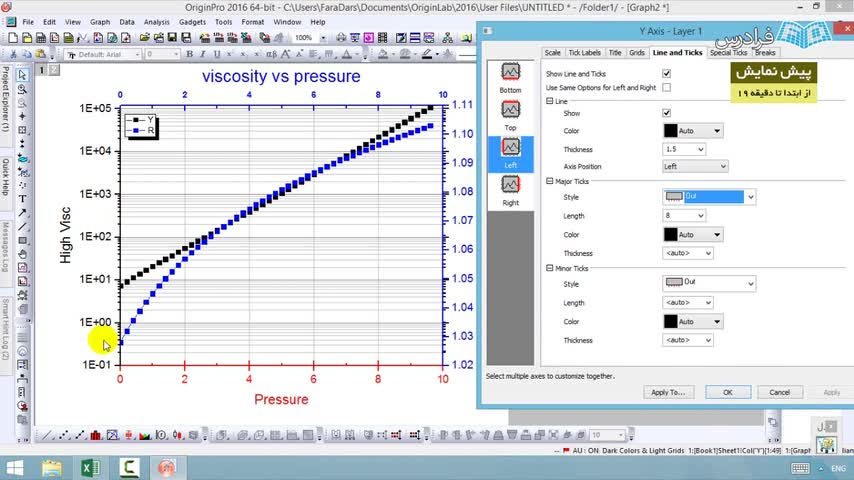Collapse the Major Ticks section expander
The width and height of the screenshot is (854, 480).
click(x=550, y=181)
